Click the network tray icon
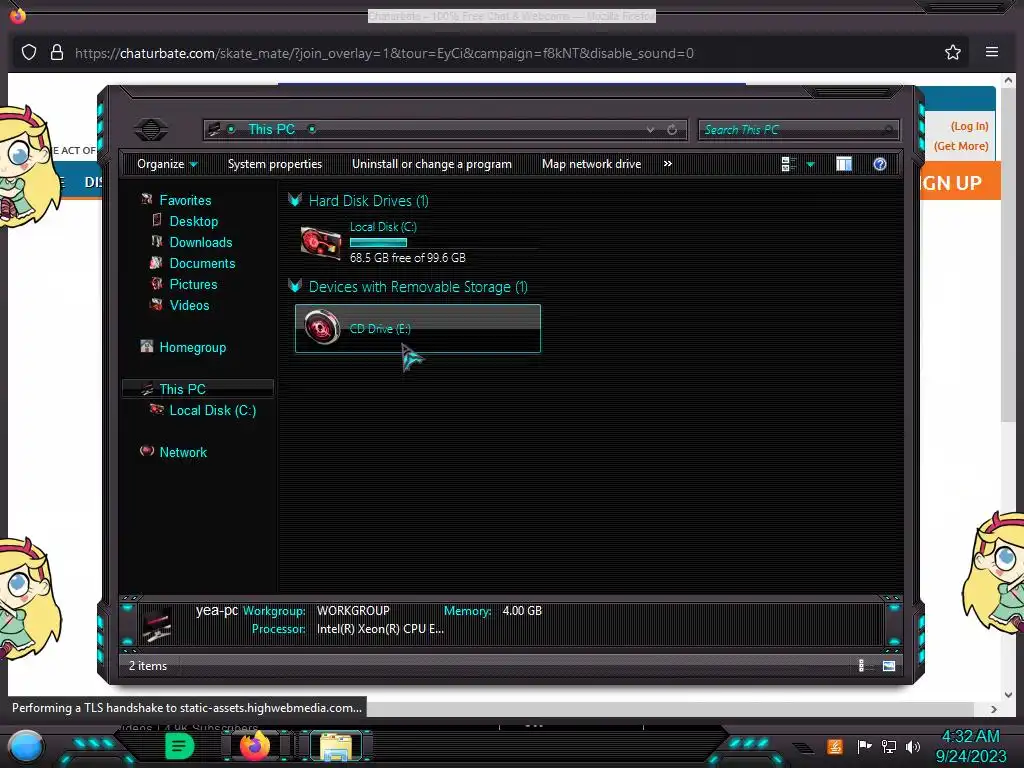 coord(889,746)
